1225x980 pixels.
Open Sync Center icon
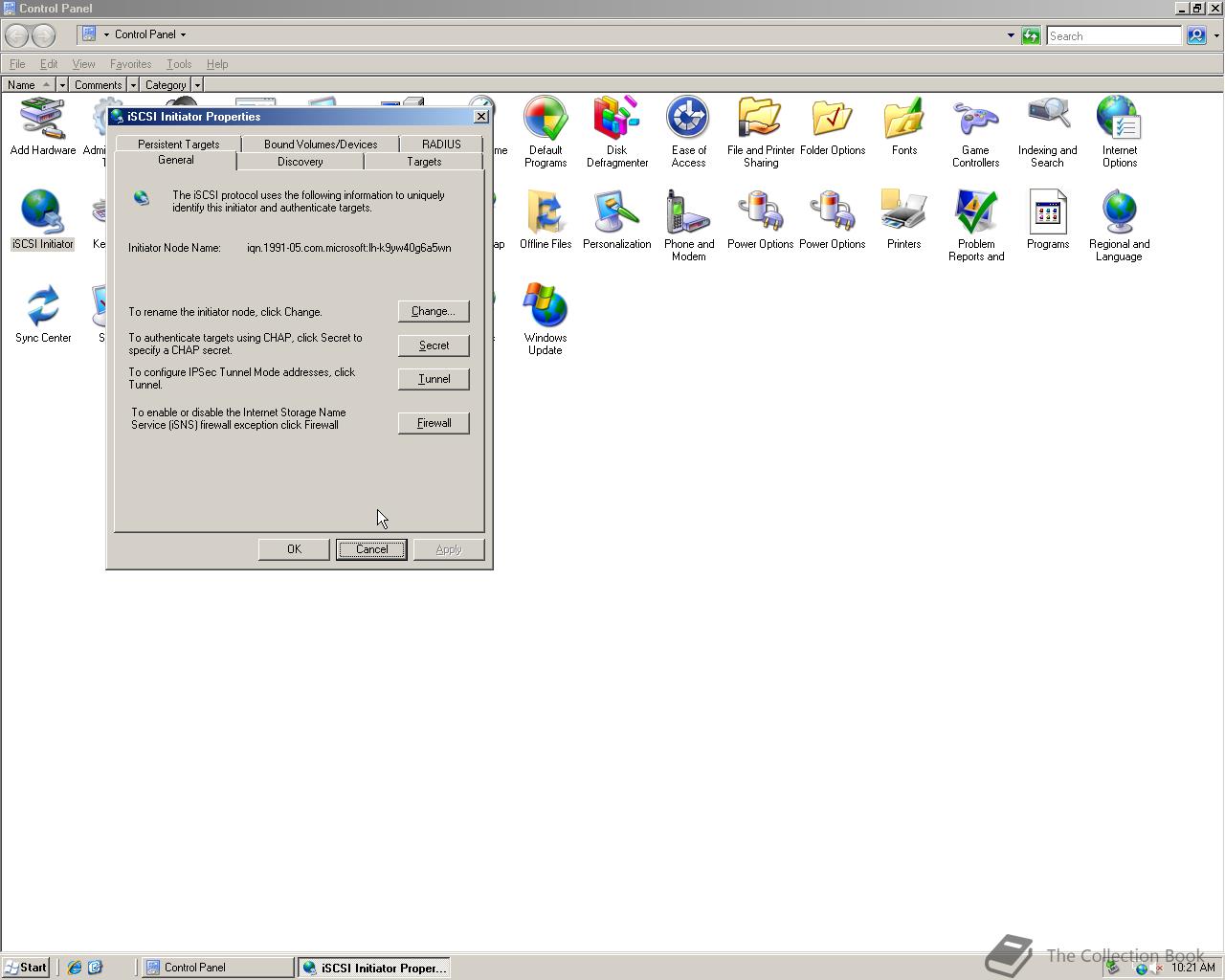(x=42, y=314)
